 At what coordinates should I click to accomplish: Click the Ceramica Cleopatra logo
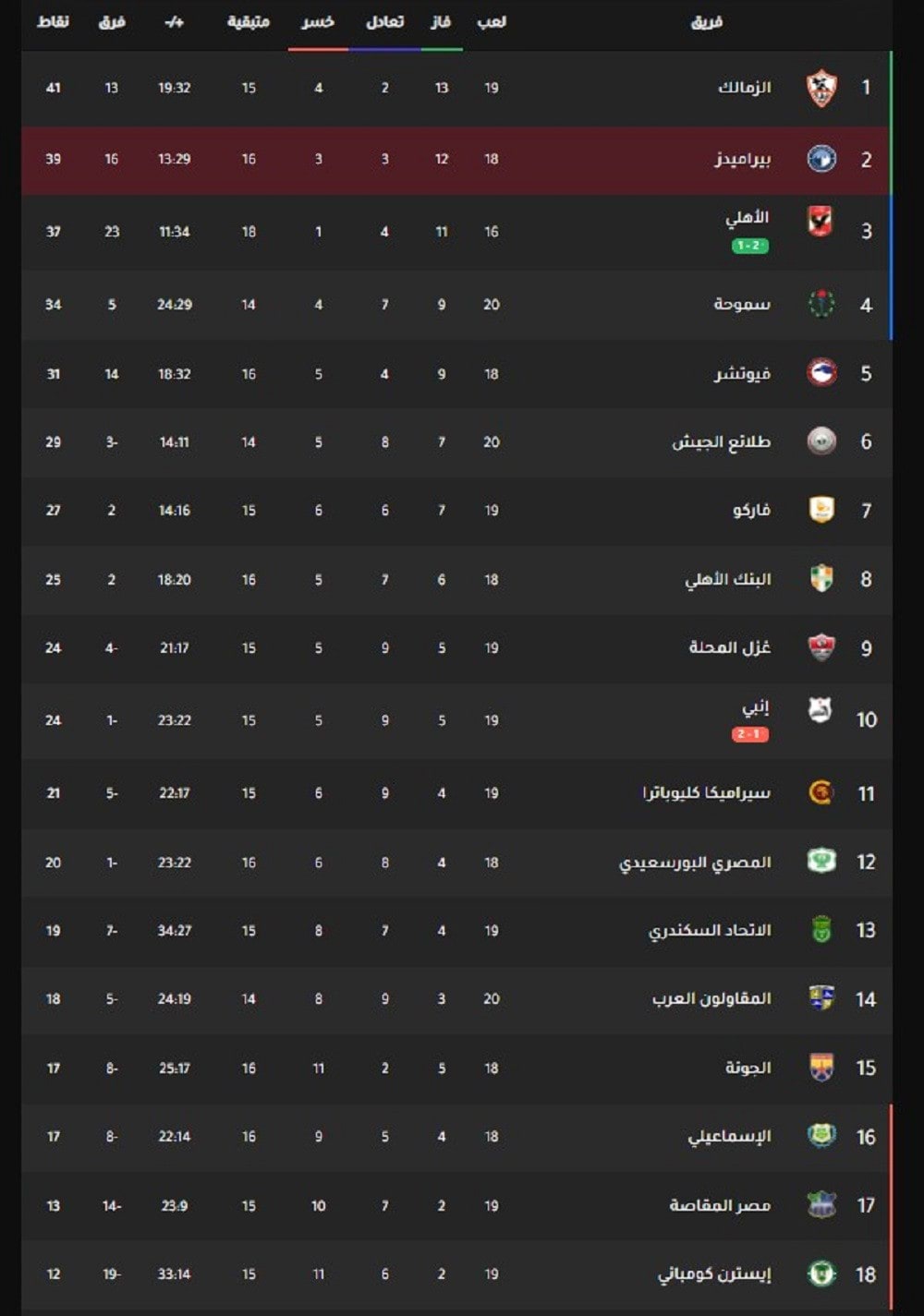click(x=821, y=792)
